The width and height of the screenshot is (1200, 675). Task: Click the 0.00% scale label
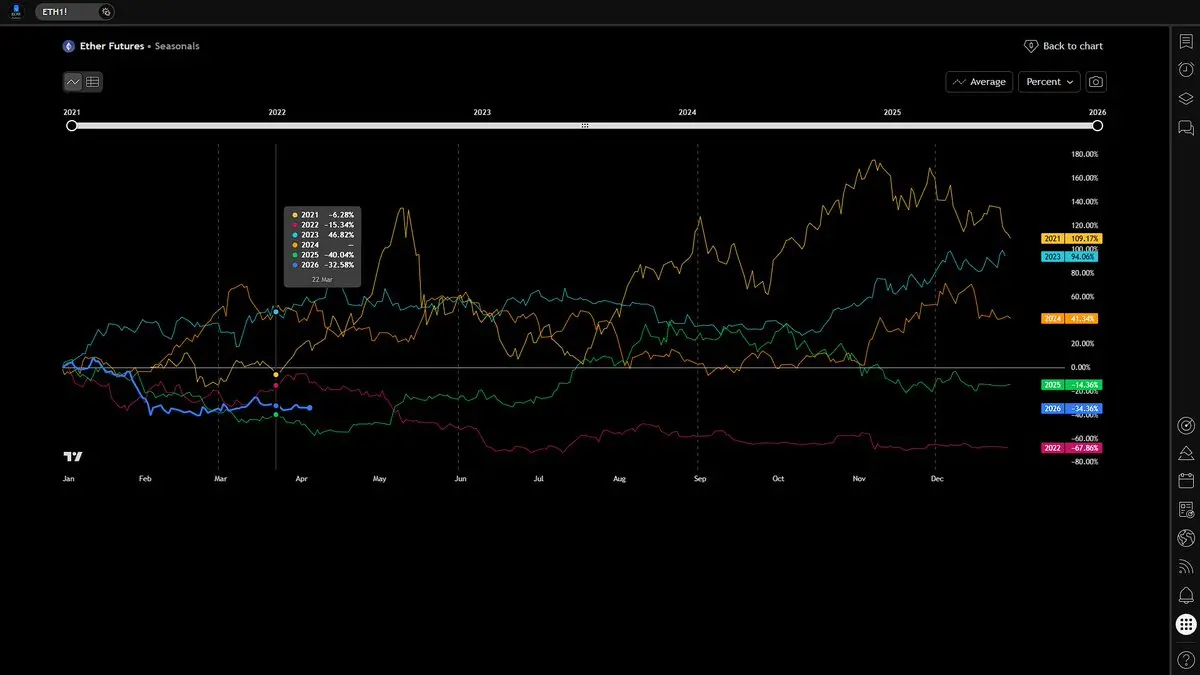[1080, 367]
